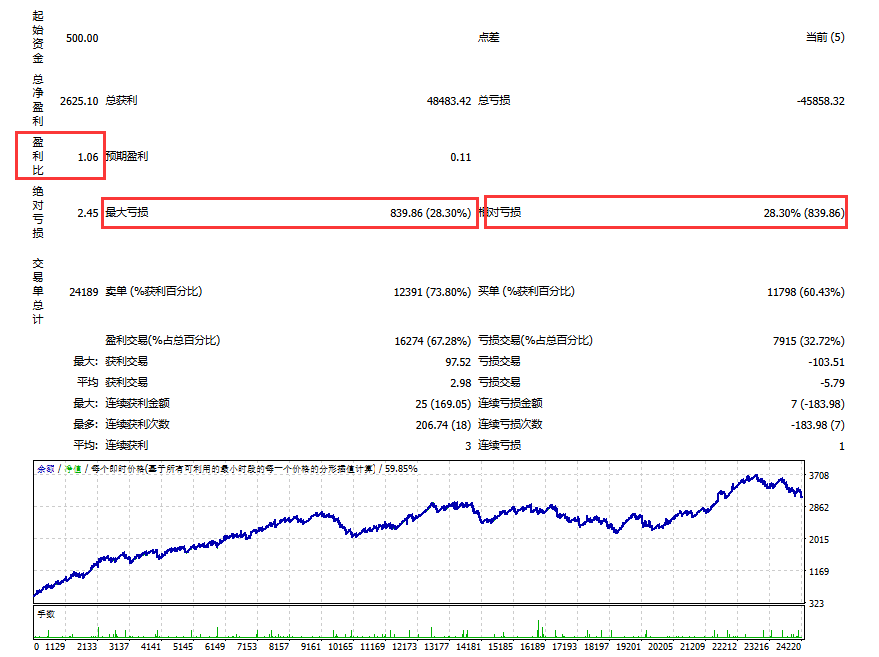The height and width of the screenshot is (657, 879).
Task: Click the expected payoff value 0.11
Action: point(460,157)
